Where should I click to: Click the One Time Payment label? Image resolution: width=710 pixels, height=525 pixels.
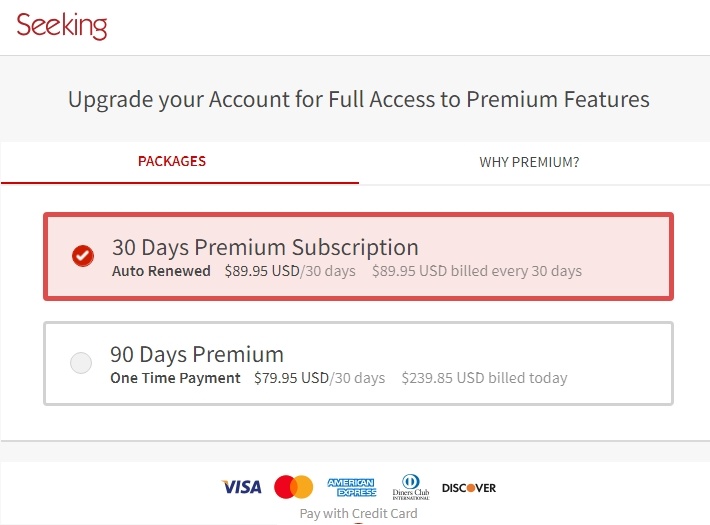175,378
